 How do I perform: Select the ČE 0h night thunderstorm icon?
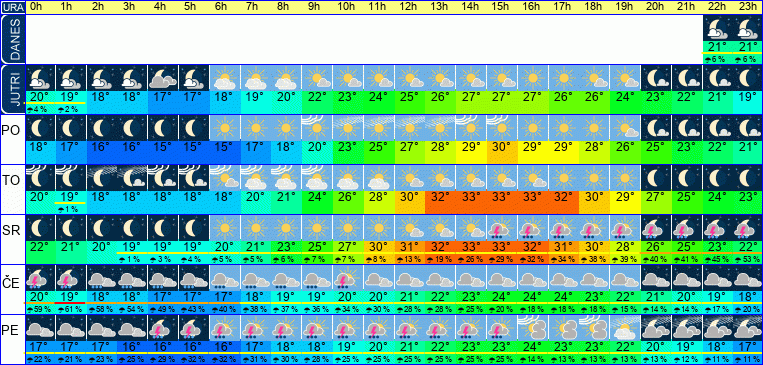(x=39, y=277)
